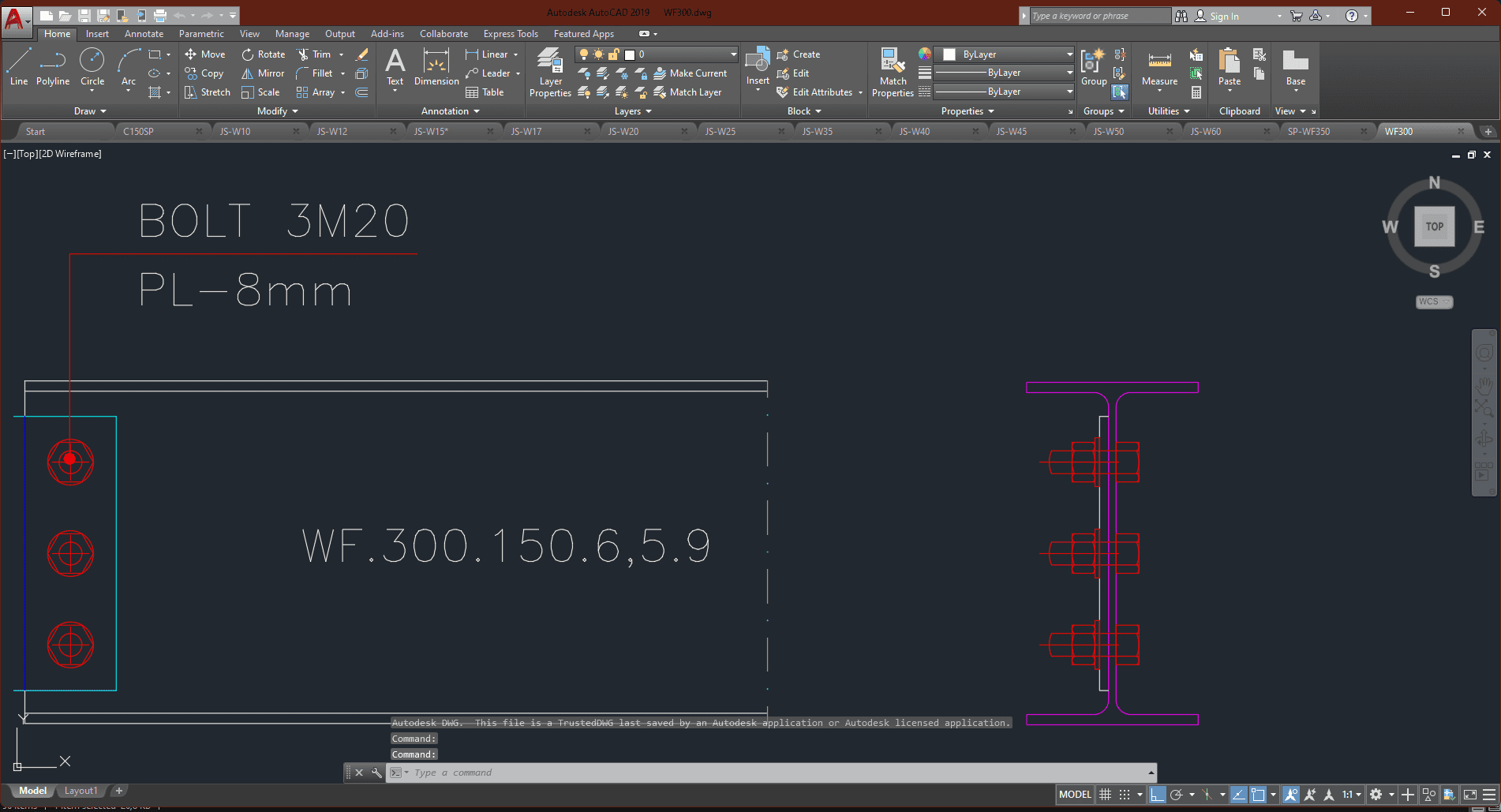Switch to the JS-W20 drawing tab
Image resolution: width=1501 pixels, height=812 pixels.
pyautogui.click(x=623, y=132)
